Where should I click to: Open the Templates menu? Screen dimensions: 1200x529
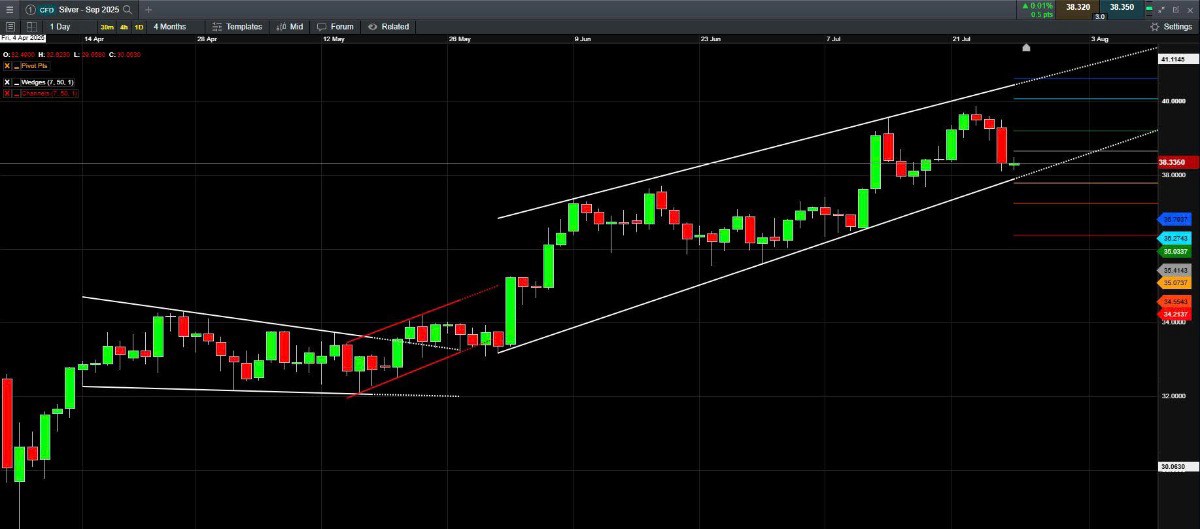(239, 27)
